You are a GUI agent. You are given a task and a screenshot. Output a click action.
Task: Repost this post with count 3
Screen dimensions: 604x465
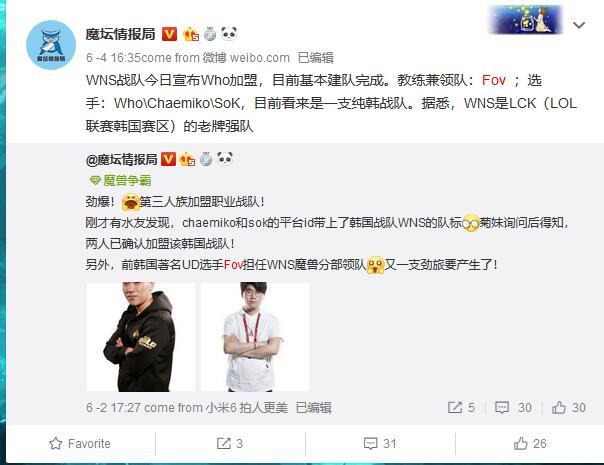tap(230, 443)
